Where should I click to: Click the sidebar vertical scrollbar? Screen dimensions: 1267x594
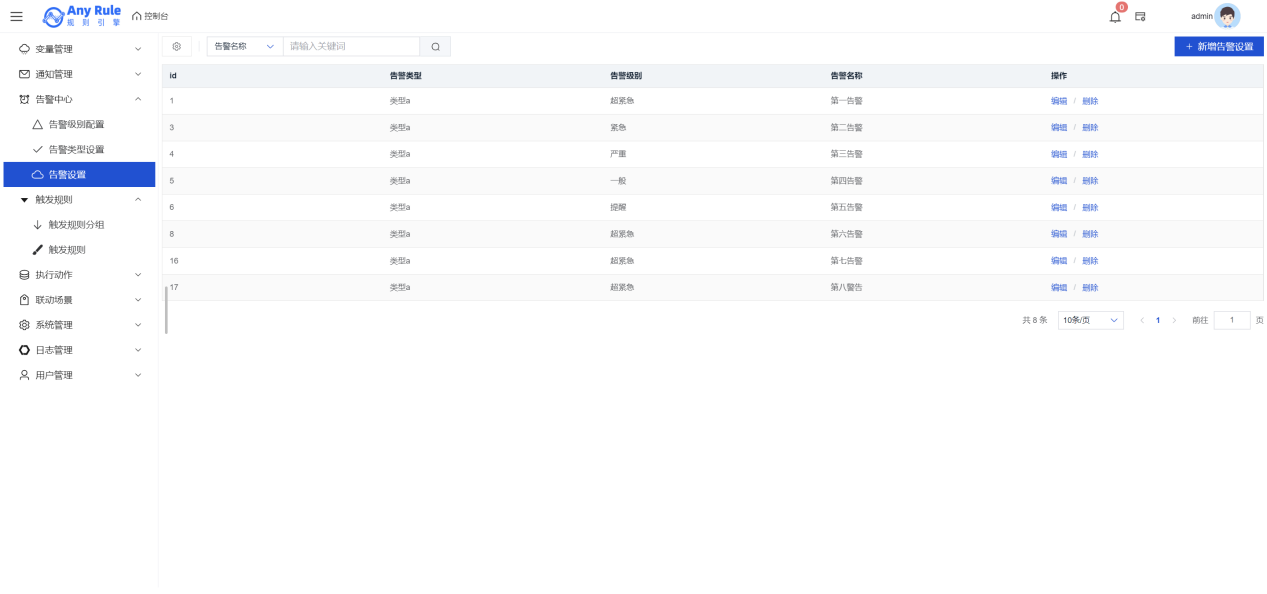(166, 310)
